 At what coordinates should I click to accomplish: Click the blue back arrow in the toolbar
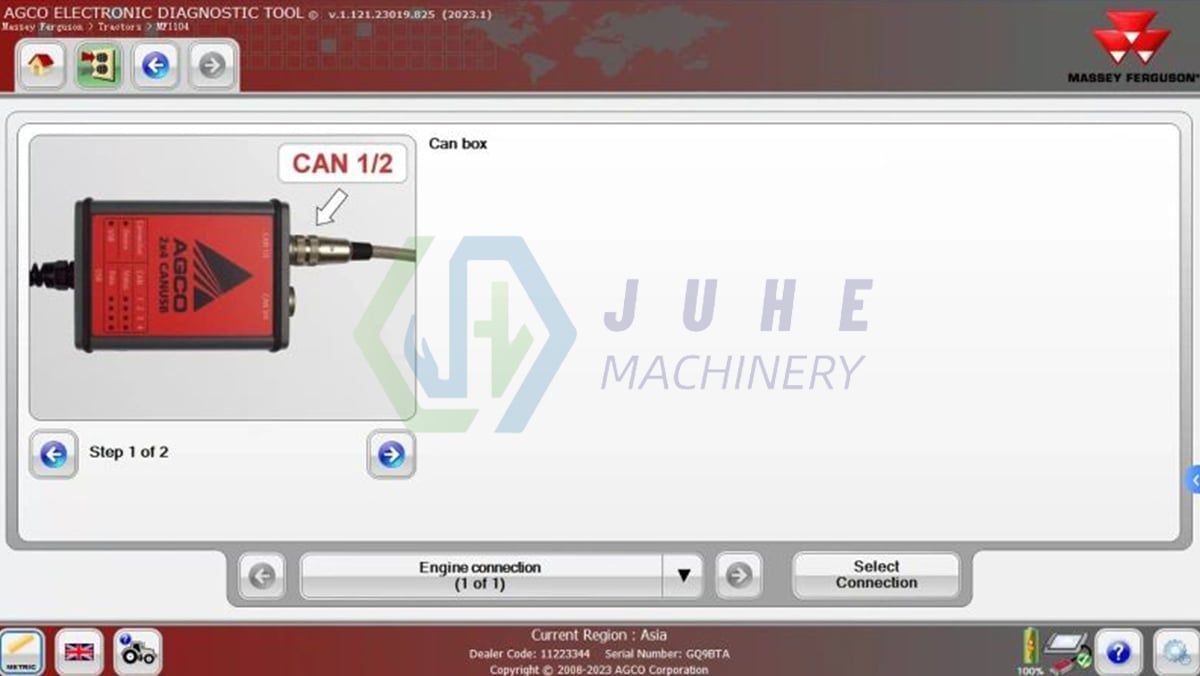(x=155, y=66)
